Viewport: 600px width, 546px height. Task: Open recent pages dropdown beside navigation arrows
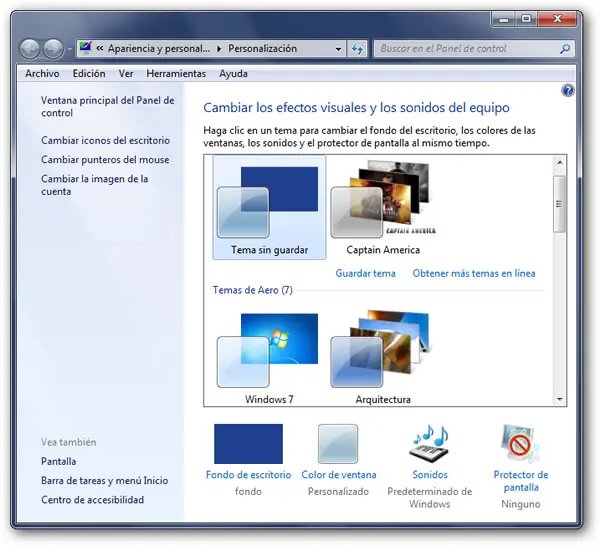coord(69,49)
